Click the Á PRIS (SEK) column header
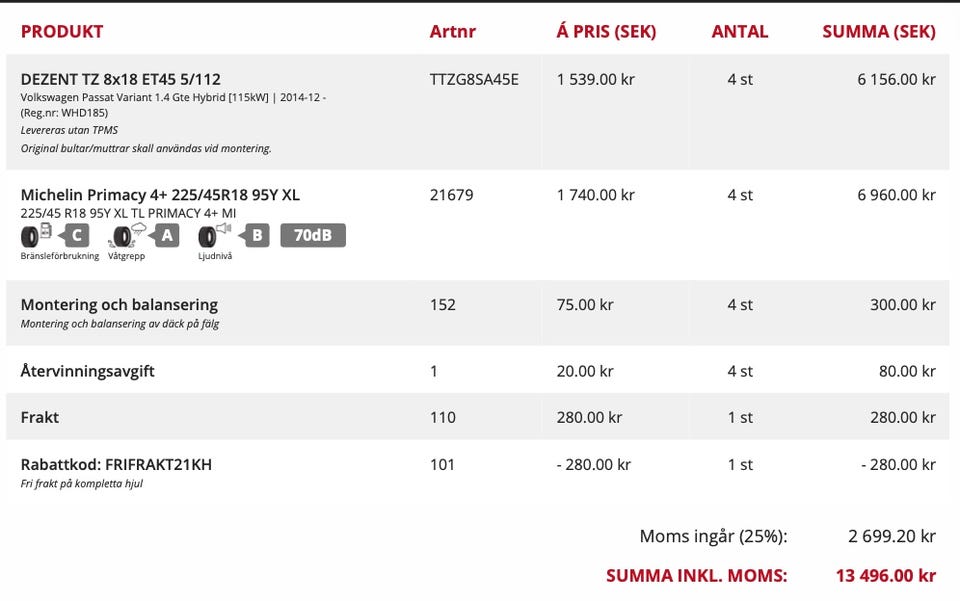Screen dimensions: 960x601 click(x=606, y=31)
